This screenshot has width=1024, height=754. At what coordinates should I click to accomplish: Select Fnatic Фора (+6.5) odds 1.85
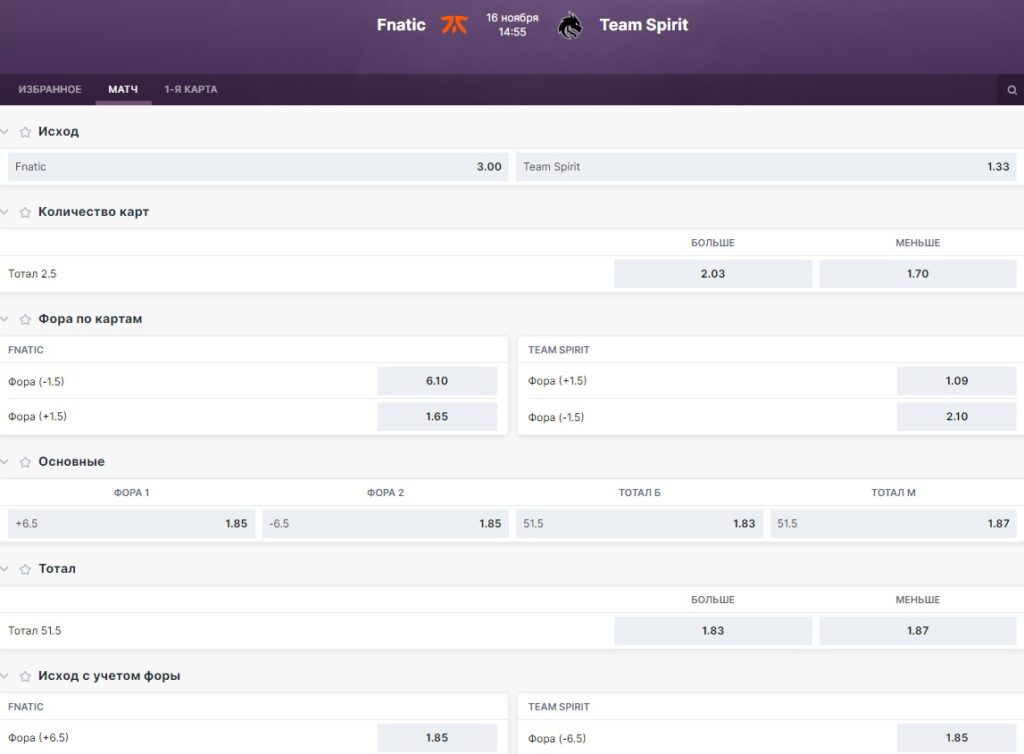437,738
